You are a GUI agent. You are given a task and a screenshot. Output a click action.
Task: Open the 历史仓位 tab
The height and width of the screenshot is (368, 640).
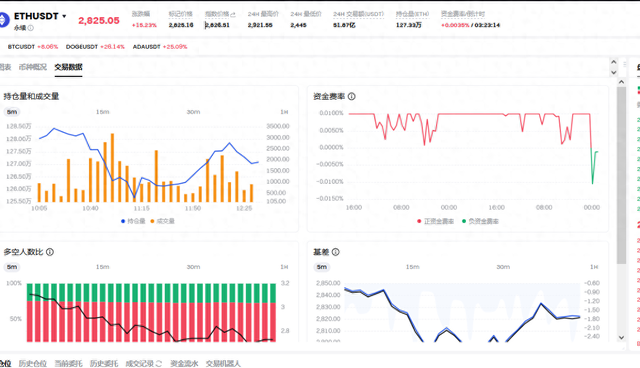pos(33,363)
